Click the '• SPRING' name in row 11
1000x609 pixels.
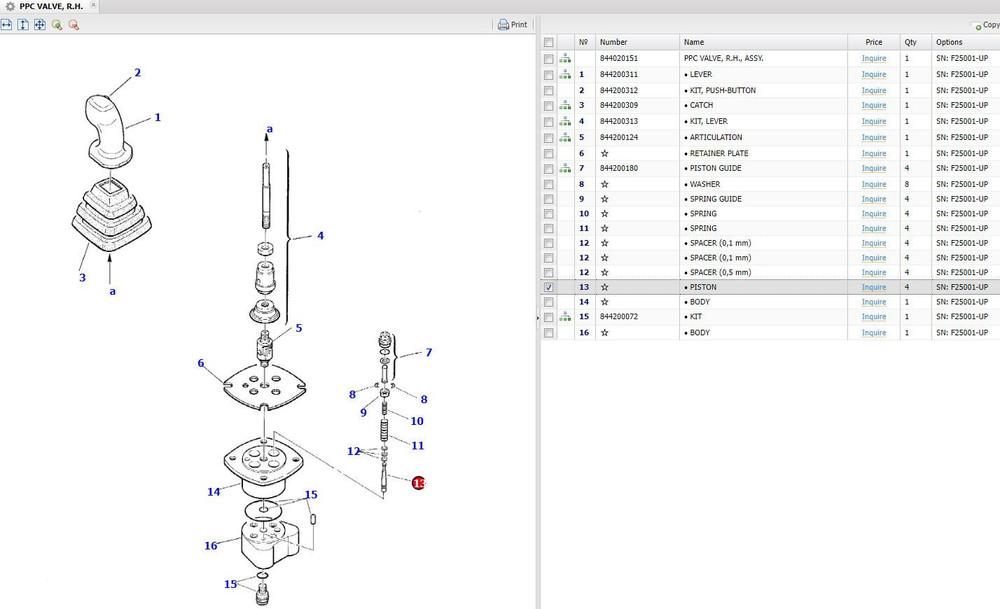pyautogui.click(x=700, y=228)
